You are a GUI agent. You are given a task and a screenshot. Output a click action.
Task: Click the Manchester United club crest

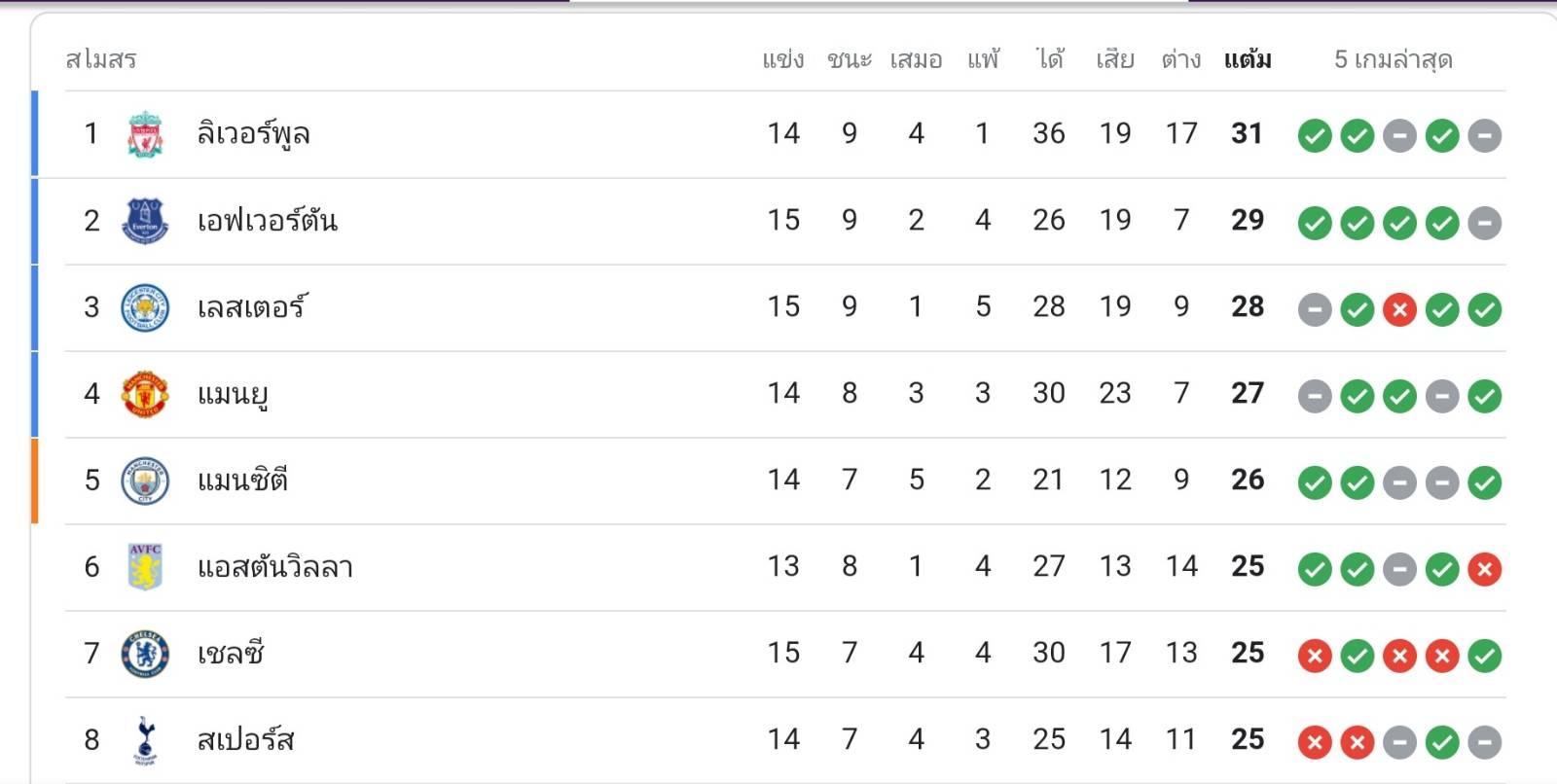tap(145, 394)
